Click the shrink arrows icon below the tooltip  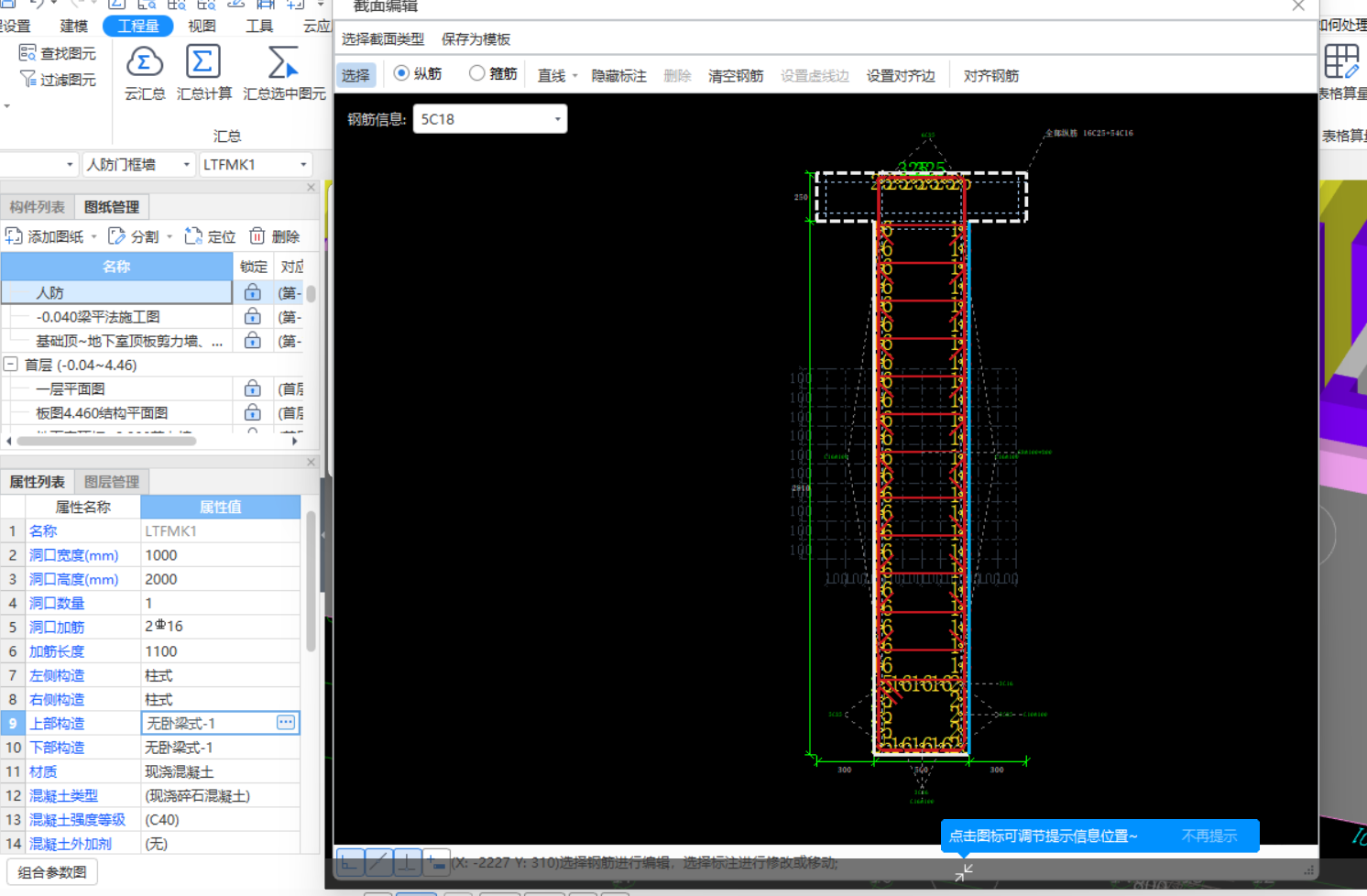point(964,873)
